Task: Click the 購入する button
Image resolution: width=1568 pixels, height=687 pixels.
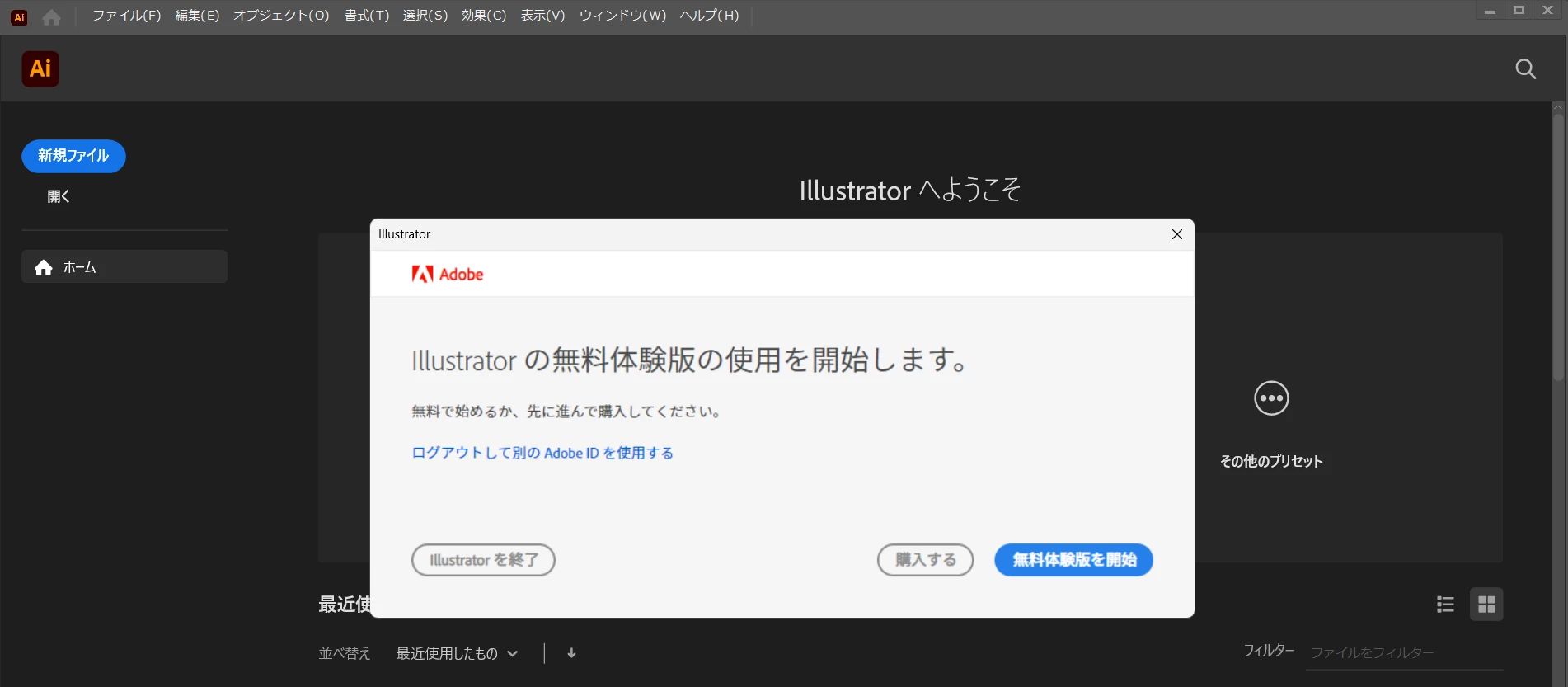Action: pos(925,560)
